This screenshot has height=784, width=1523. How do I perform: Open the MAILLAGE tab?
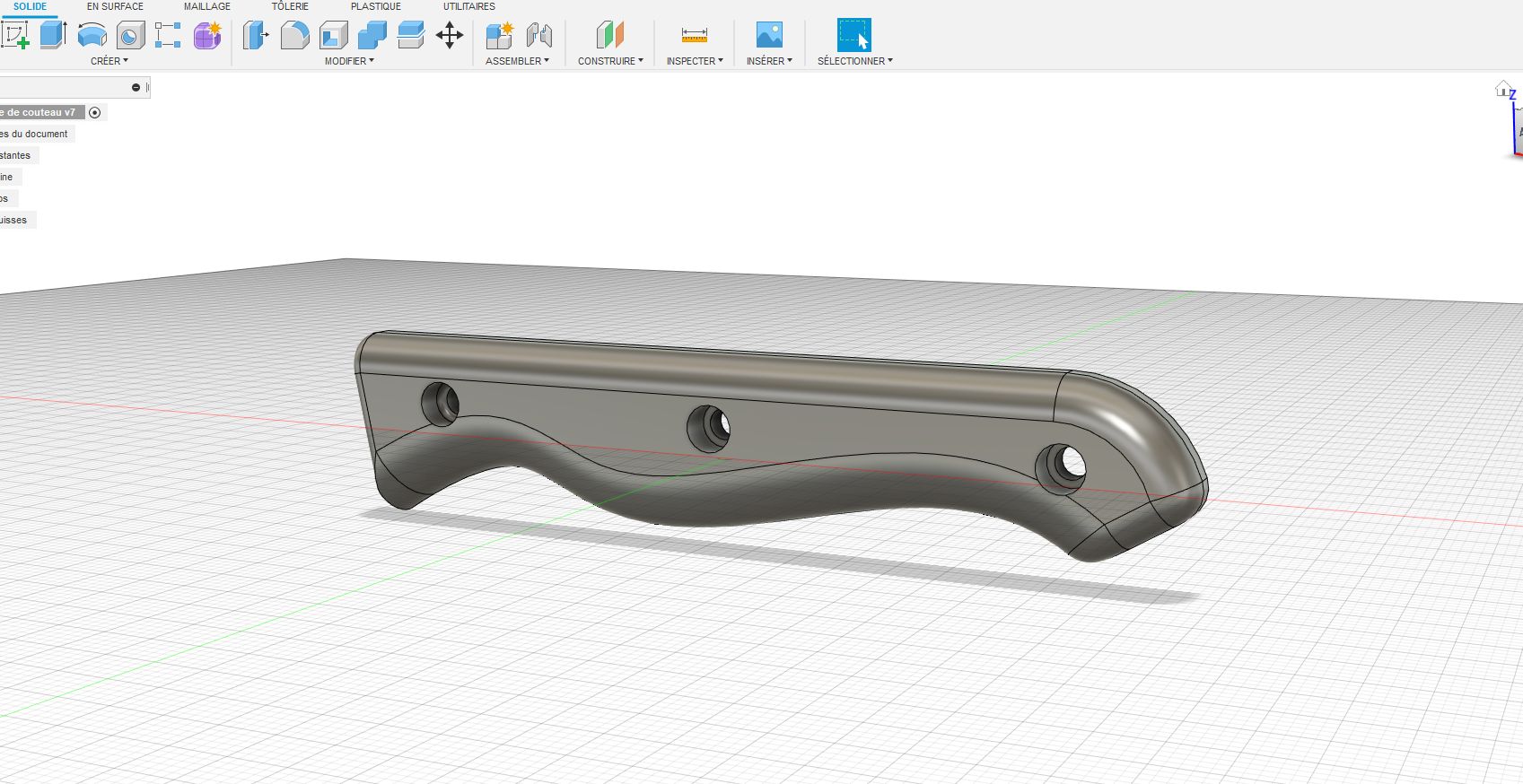[x=207, y=6]
